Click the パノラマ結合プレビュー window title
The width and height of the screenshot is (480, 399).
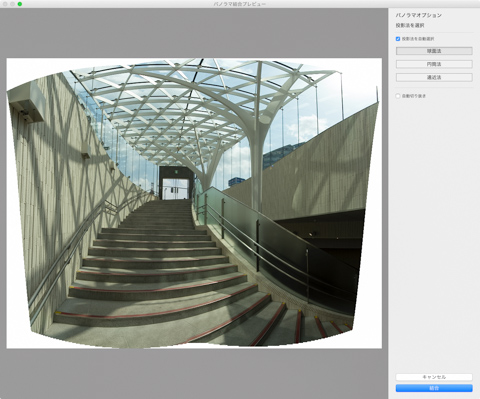click(240, 4)
